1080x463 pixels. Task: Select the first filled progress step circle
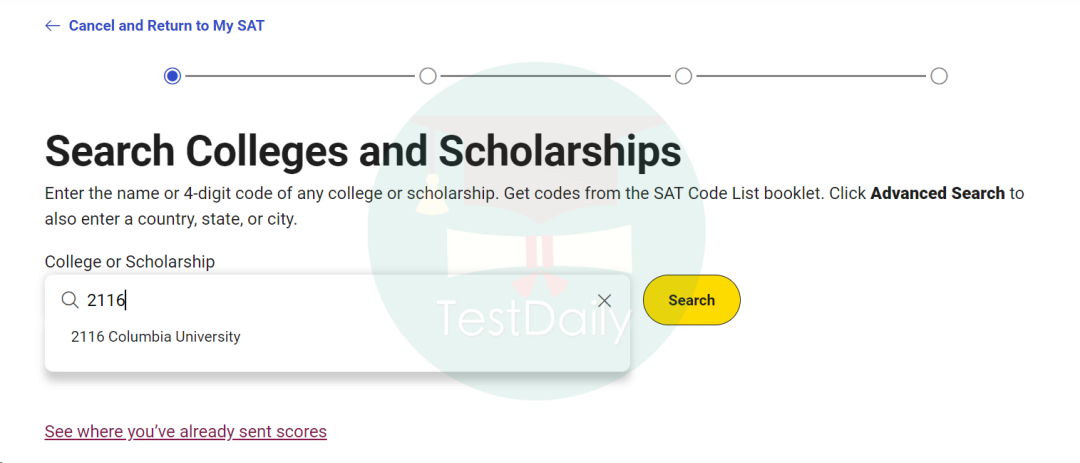click(173, 76)
